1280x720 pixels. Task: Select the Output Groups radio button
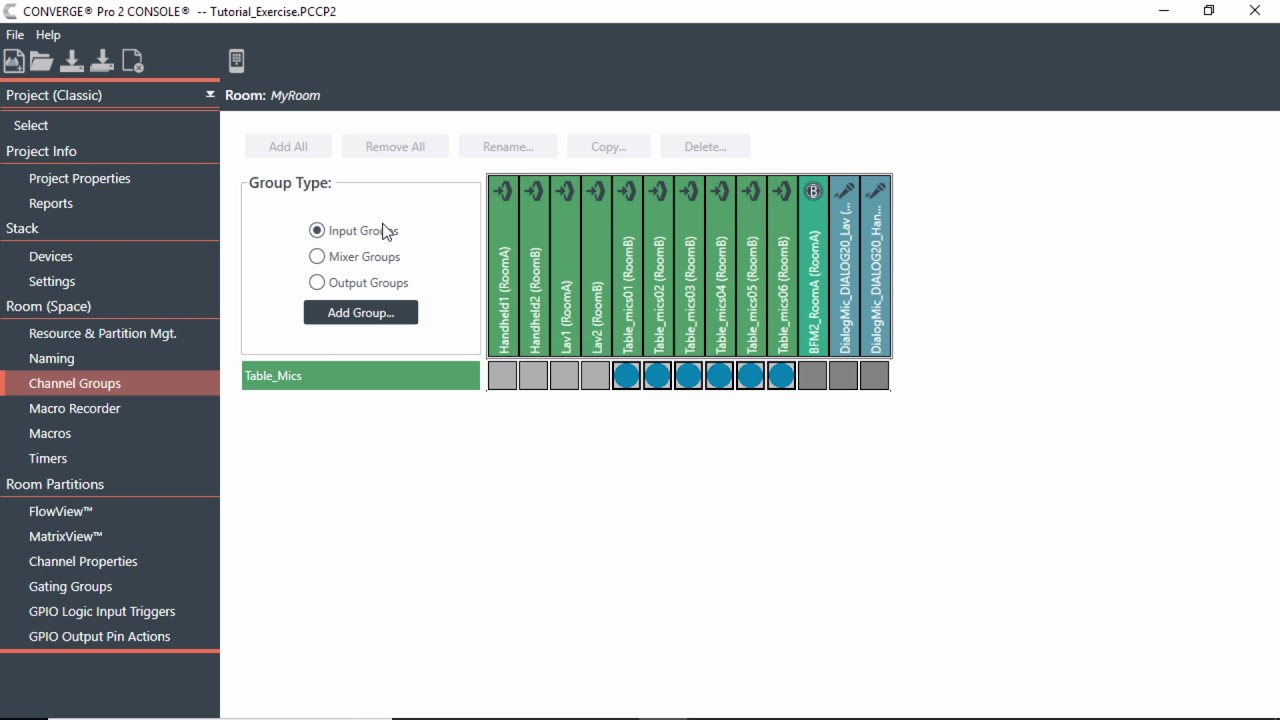click(317, 282)
